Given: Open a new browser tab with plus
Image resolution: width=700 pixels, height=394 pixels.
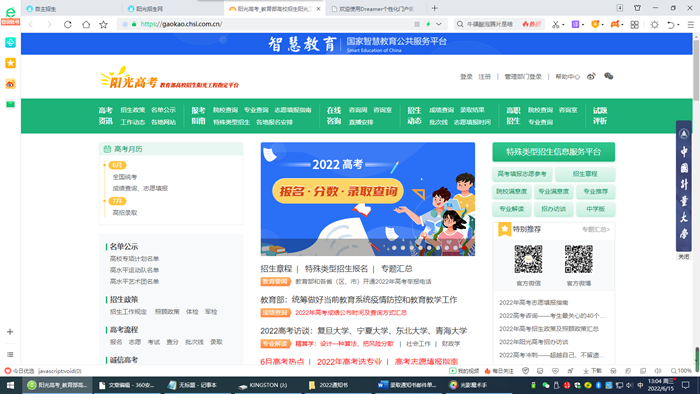Looking at the screenshot, I should tap(434, 8).
